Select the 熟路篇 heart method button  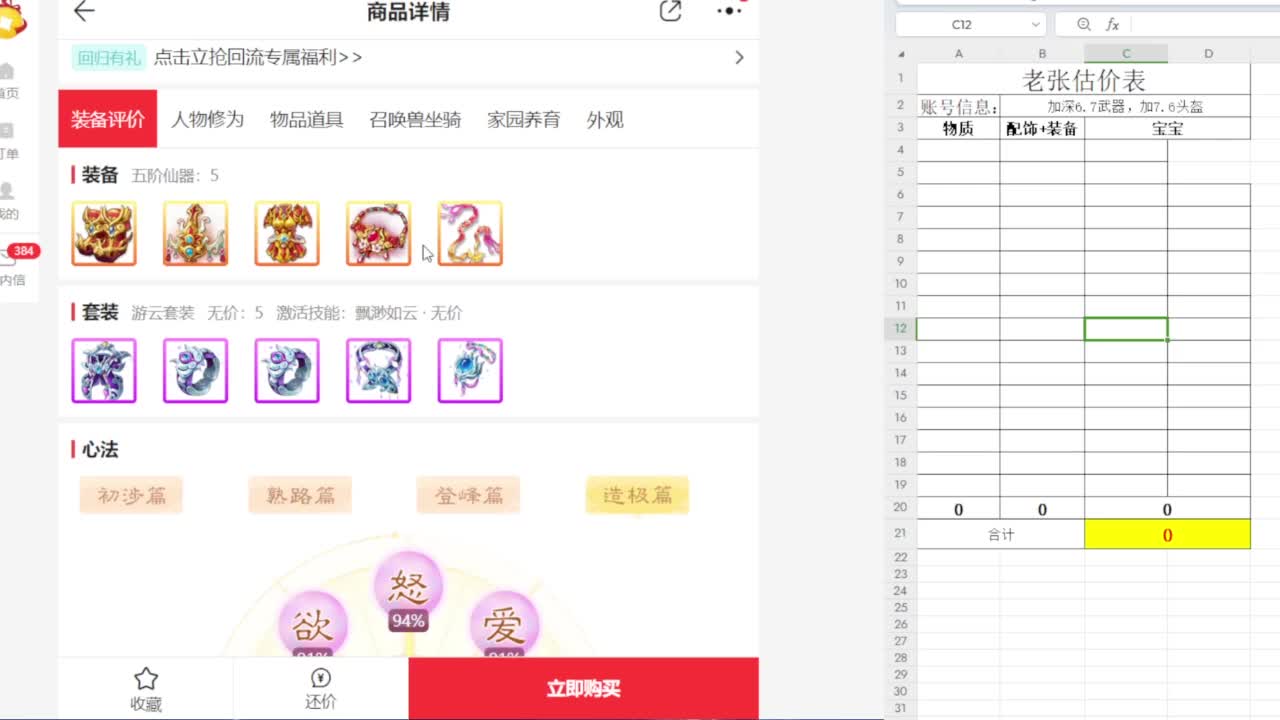tap(300, 495)
